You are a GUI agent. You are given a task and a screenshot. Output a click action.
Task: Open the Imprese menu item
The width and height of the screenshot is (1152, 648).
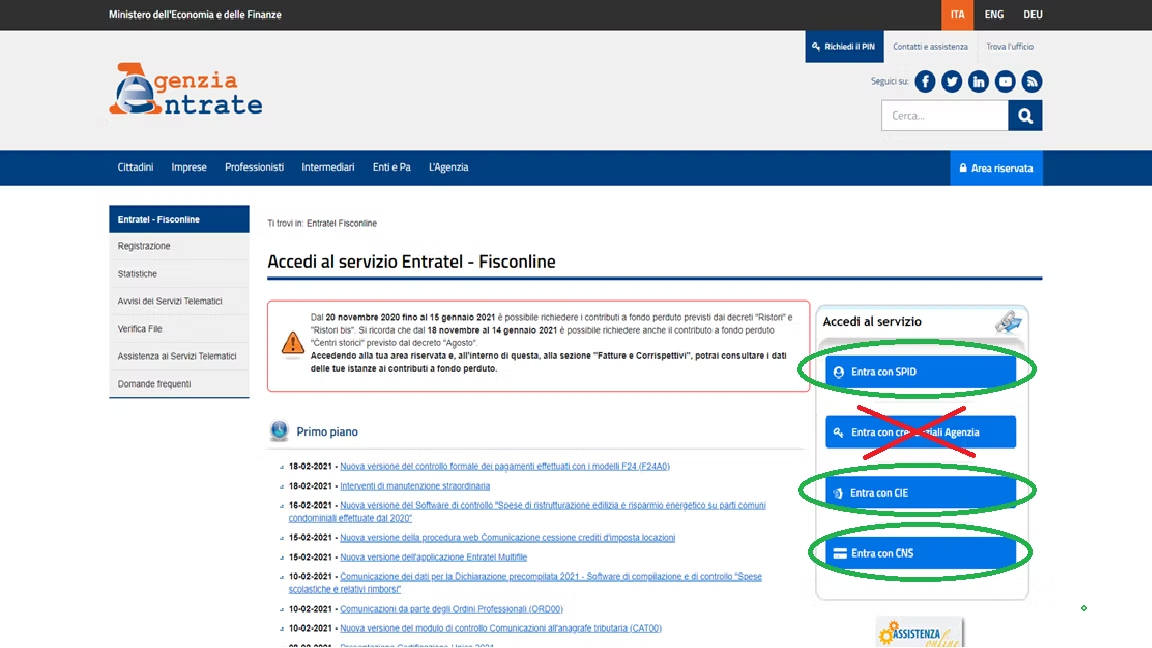(x=188, y=167)
